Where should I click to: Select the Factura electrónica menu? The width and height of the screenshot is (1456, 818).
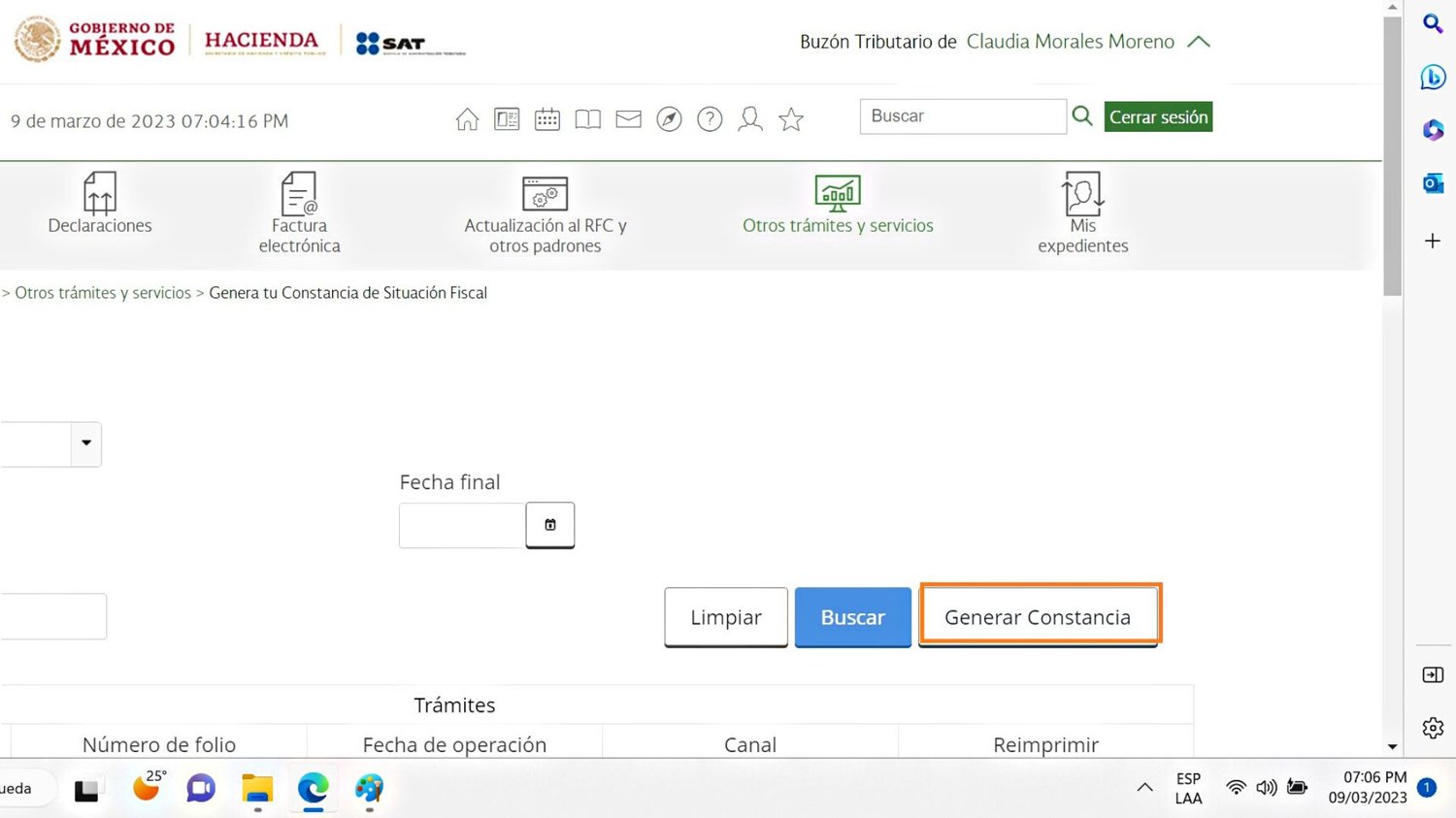(299, 213)
